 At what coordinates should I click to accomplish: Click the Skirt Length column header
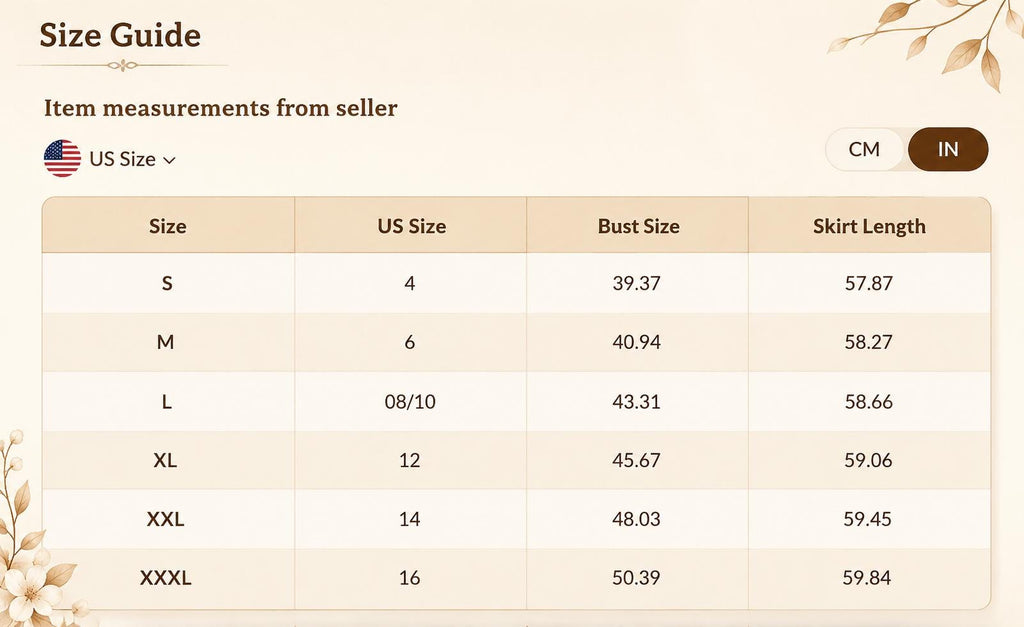tap(869, 226)
